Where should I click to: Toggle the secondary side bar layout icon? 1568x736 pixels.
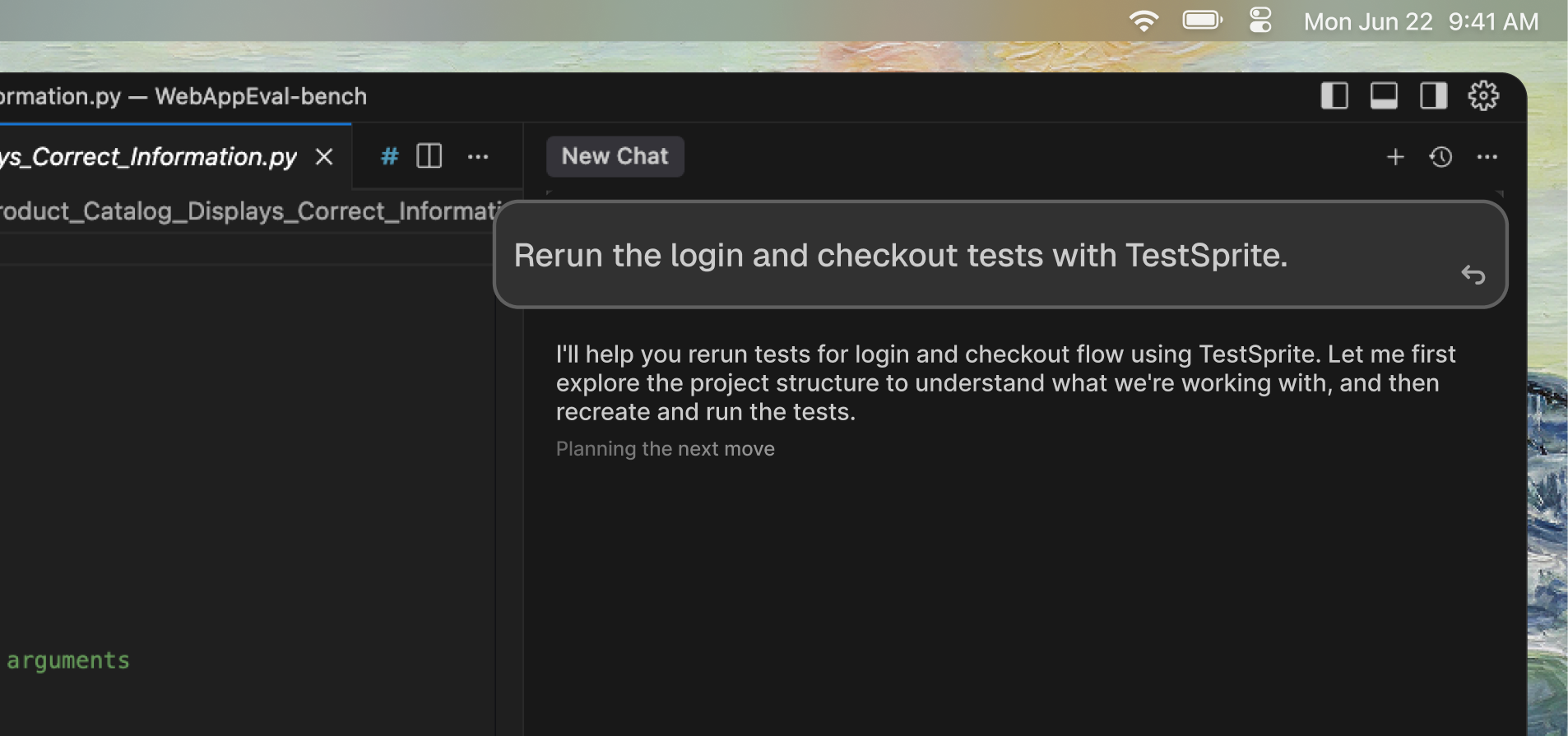(x=1433, y=96)
